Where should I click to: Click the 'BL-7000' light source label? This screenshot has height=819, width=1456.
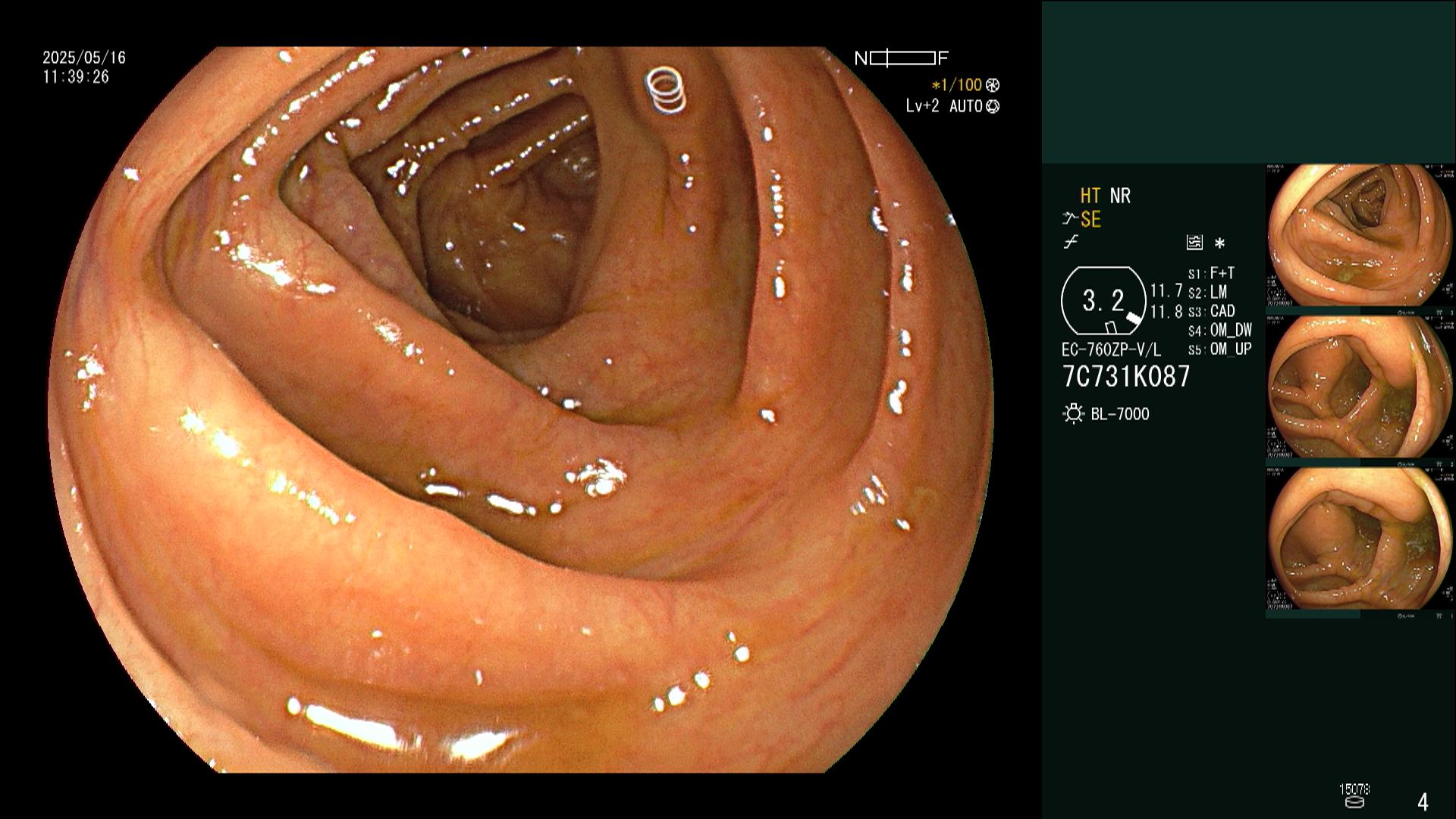[x=1120, y=414]
